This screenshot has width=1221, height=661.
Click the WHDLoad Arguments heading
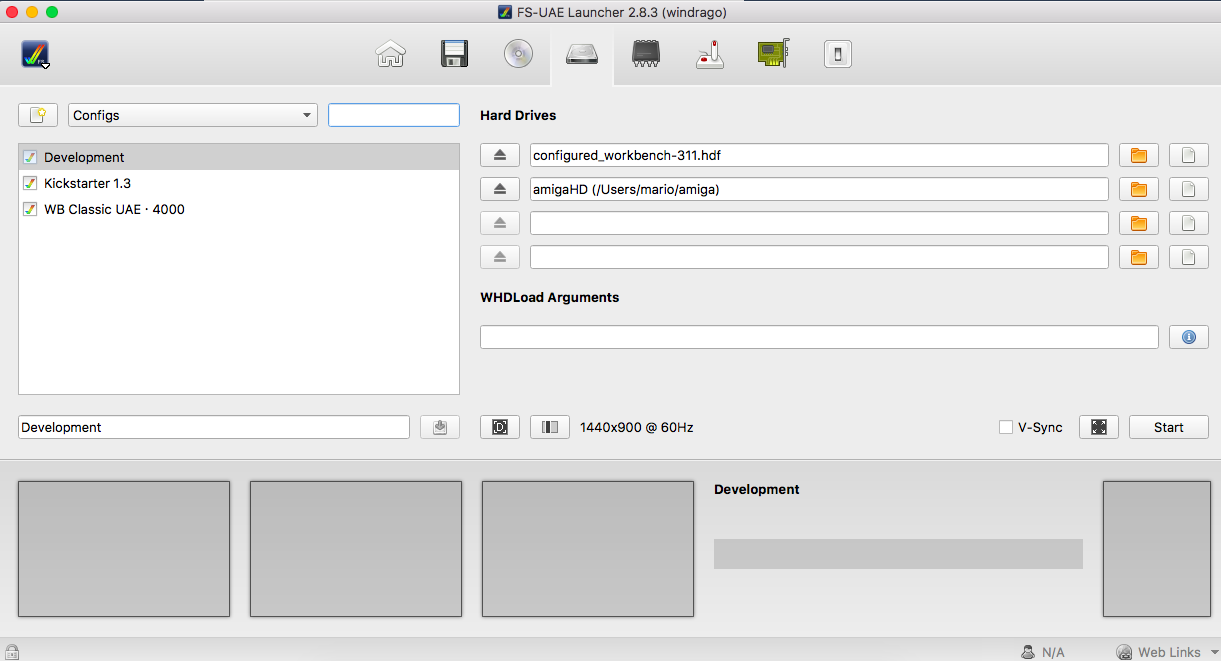(550, 297)
